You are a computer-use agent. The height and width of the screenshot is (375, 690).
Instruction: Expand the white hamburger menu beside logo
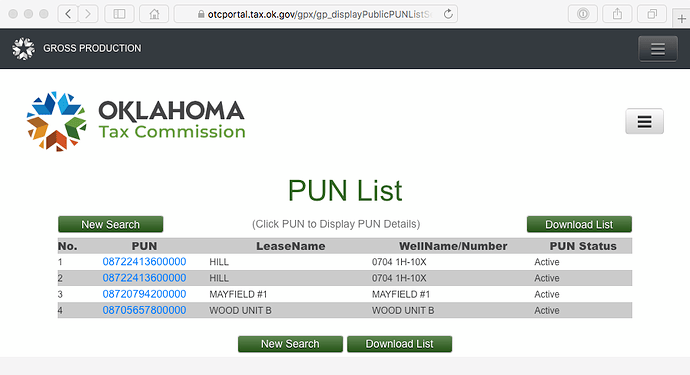click(x=645, y=121)
